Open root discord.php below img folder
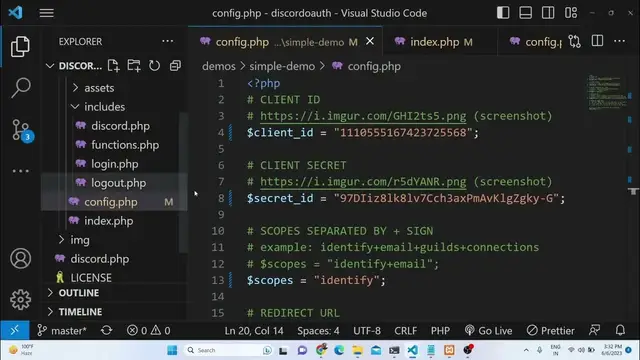This screenshot has width=640, height=360. 100,258
